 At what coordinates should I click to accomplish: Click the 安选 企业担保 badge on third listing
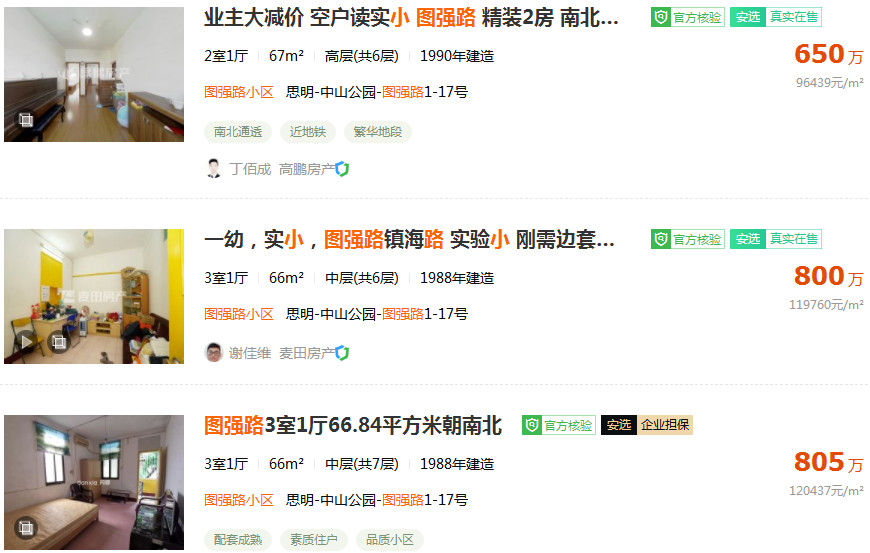[647, 425]
